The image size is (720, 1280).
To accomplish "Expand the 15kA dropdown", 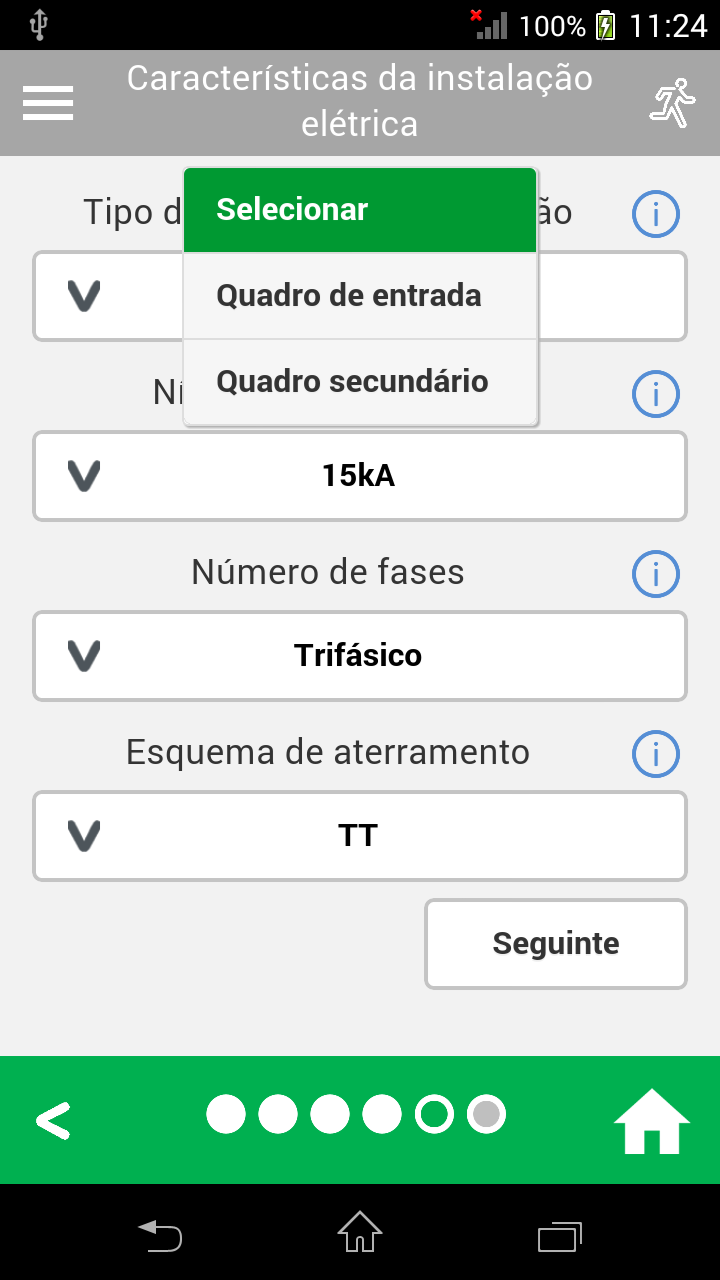I will click(x=360, y=476).
